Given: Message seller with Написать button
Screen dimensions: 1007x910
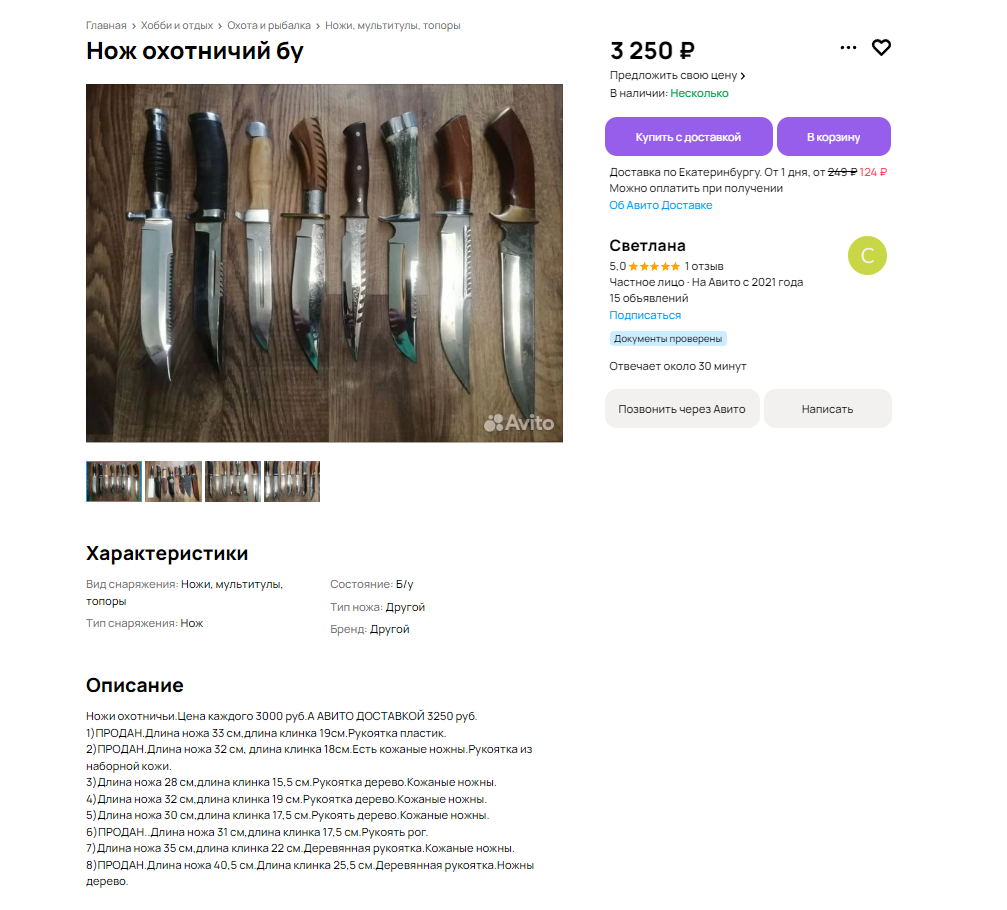Looking at the screenshot, I should coord(827,409).
